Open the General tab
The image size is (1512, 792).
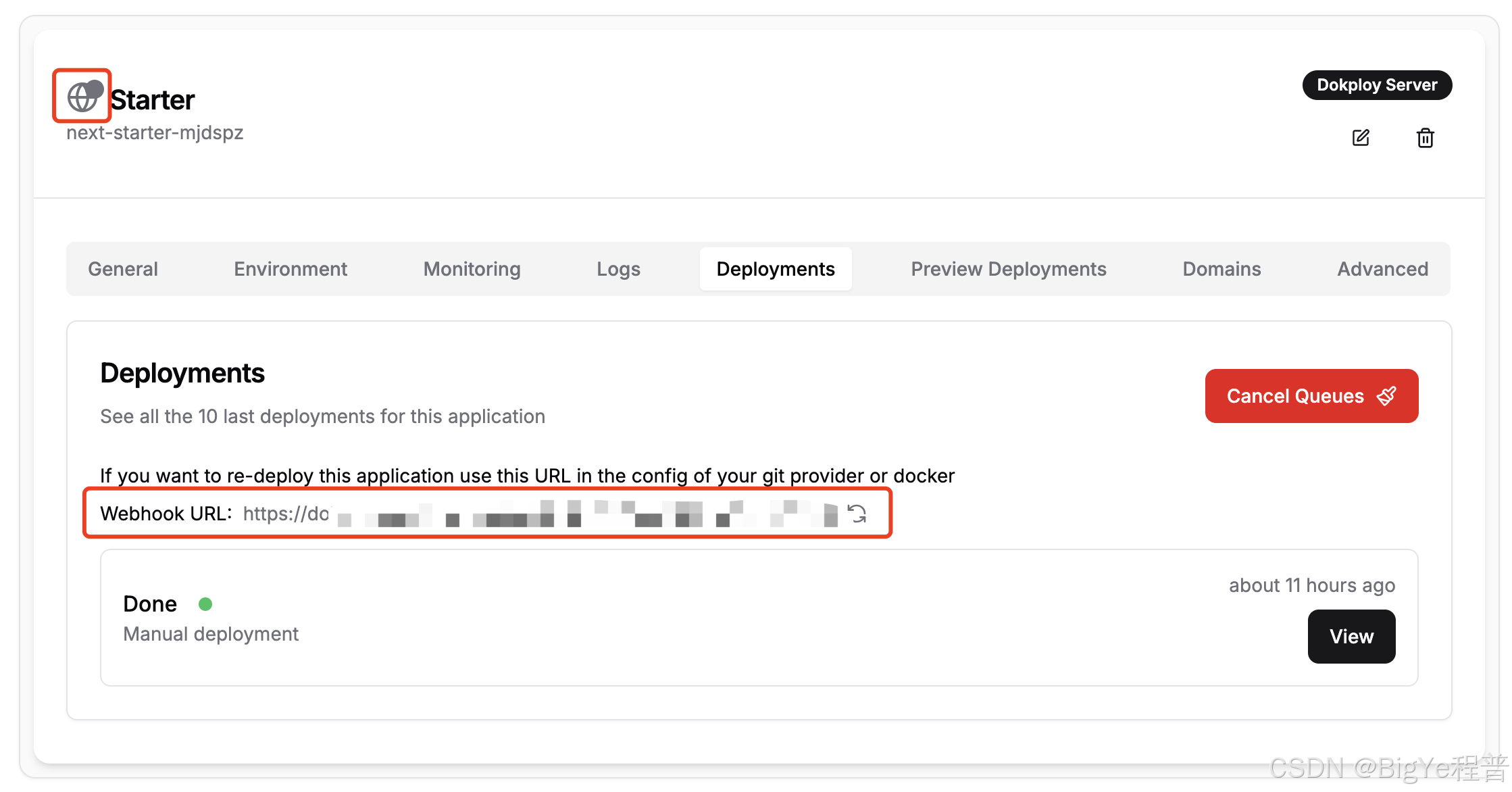coord(123,269)
